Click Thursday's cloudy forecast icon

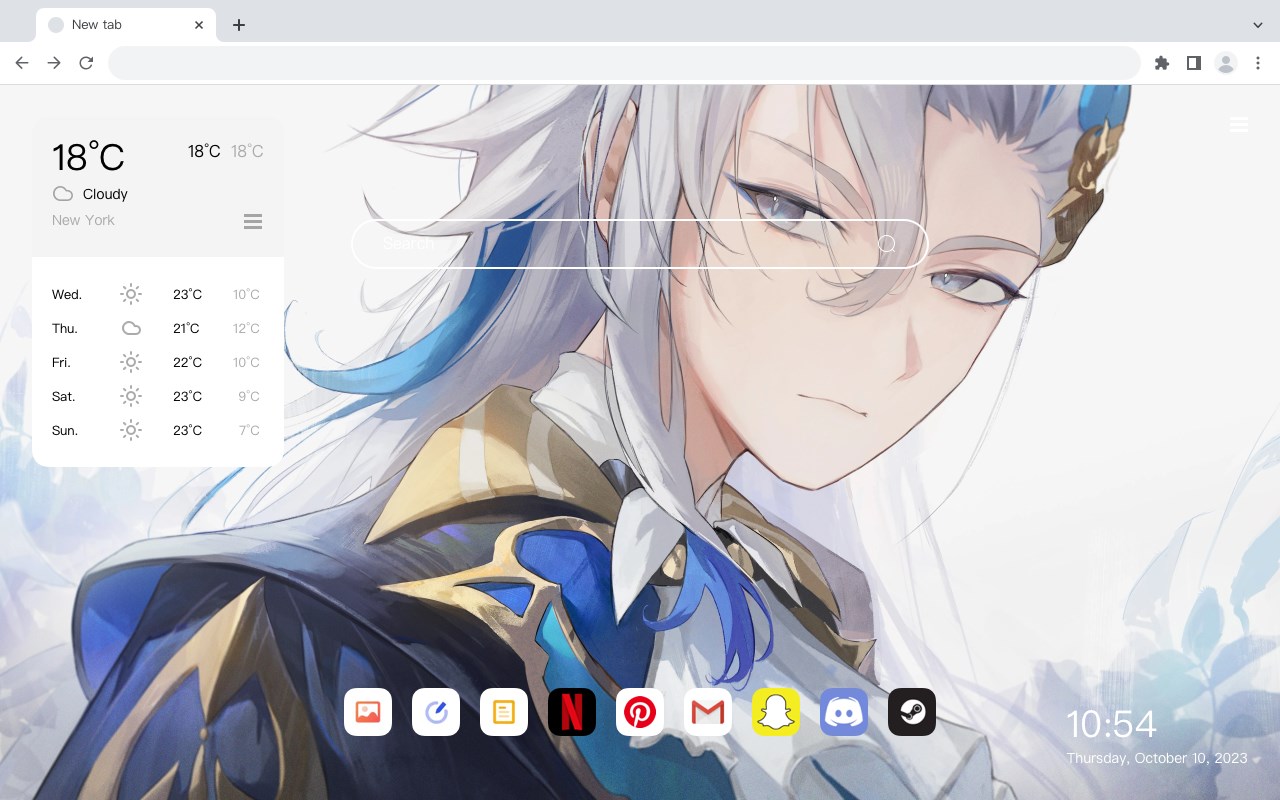(x=131, y=328)
